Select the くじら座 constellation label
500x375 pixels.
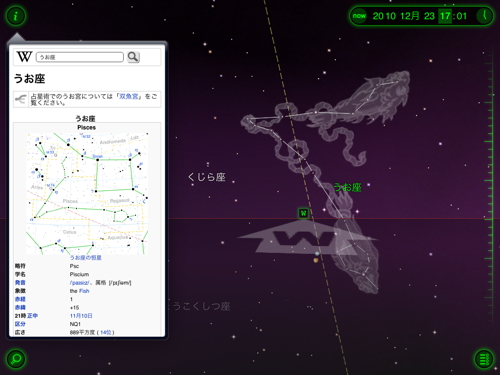pyautogui.click(x=207, y=177)
